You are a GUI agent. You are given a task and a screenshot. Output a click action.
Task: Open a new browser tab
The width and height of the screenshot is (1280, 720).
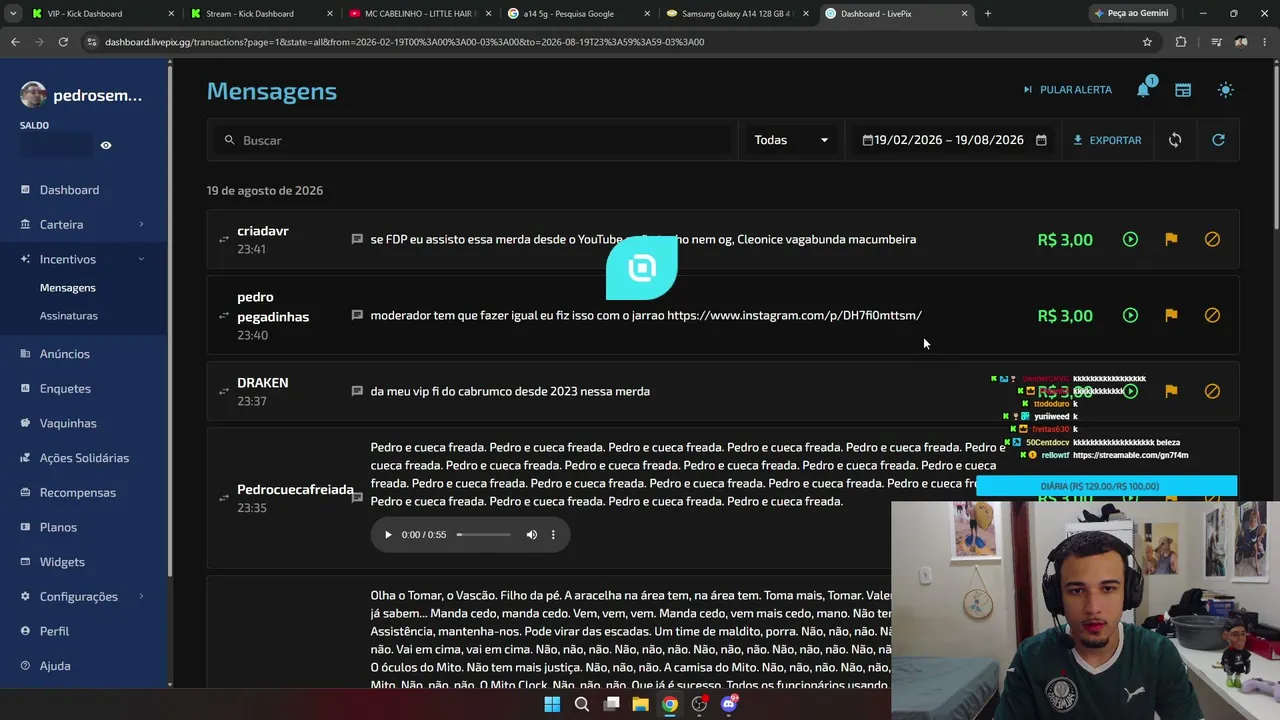click(x=988, y=14)
